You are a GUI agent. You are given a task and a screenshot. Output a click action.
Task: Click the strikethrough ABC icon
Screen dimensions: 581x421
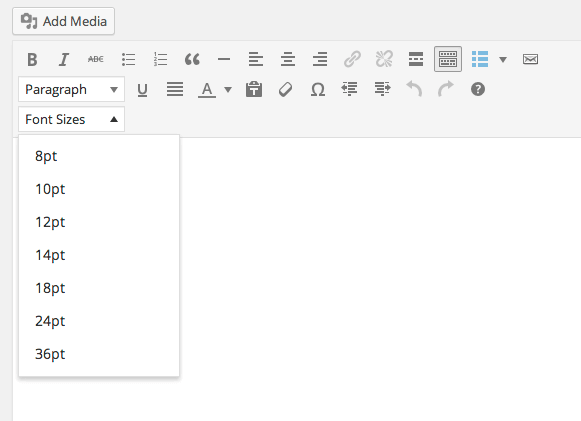click(96, 59)
